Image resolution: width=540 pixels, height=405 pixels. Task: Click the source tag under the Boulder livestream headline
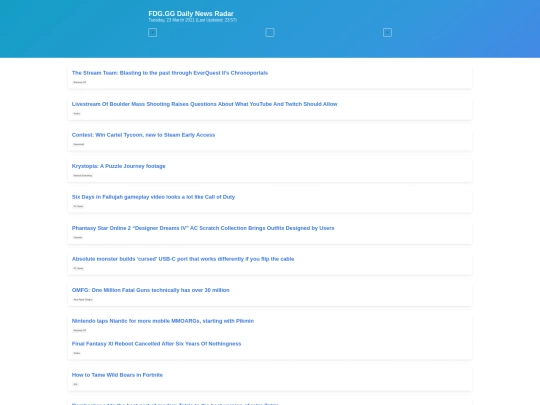point(77,113)
